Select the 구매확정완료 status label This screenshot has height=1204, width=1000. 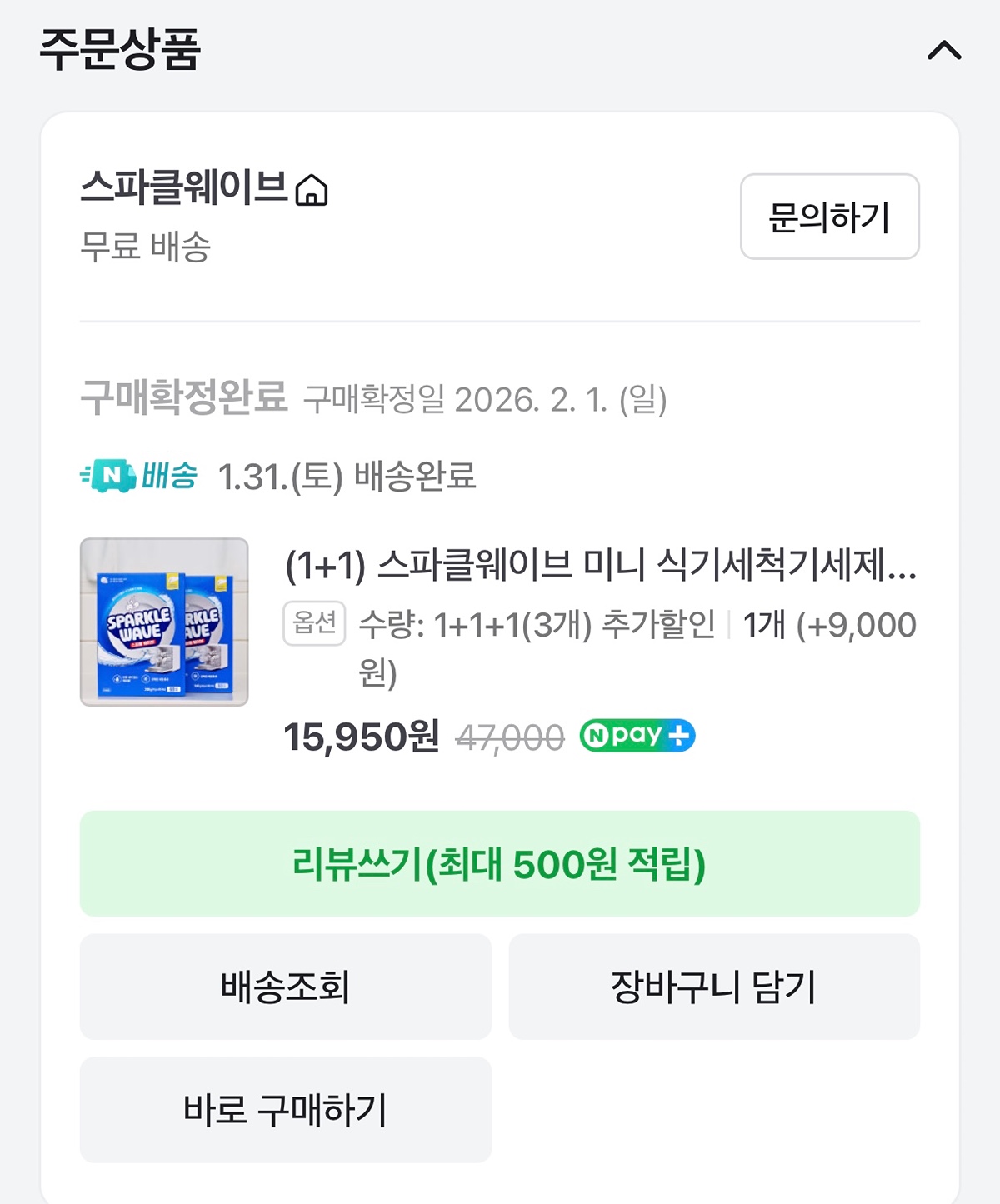[x=183, y=397]
